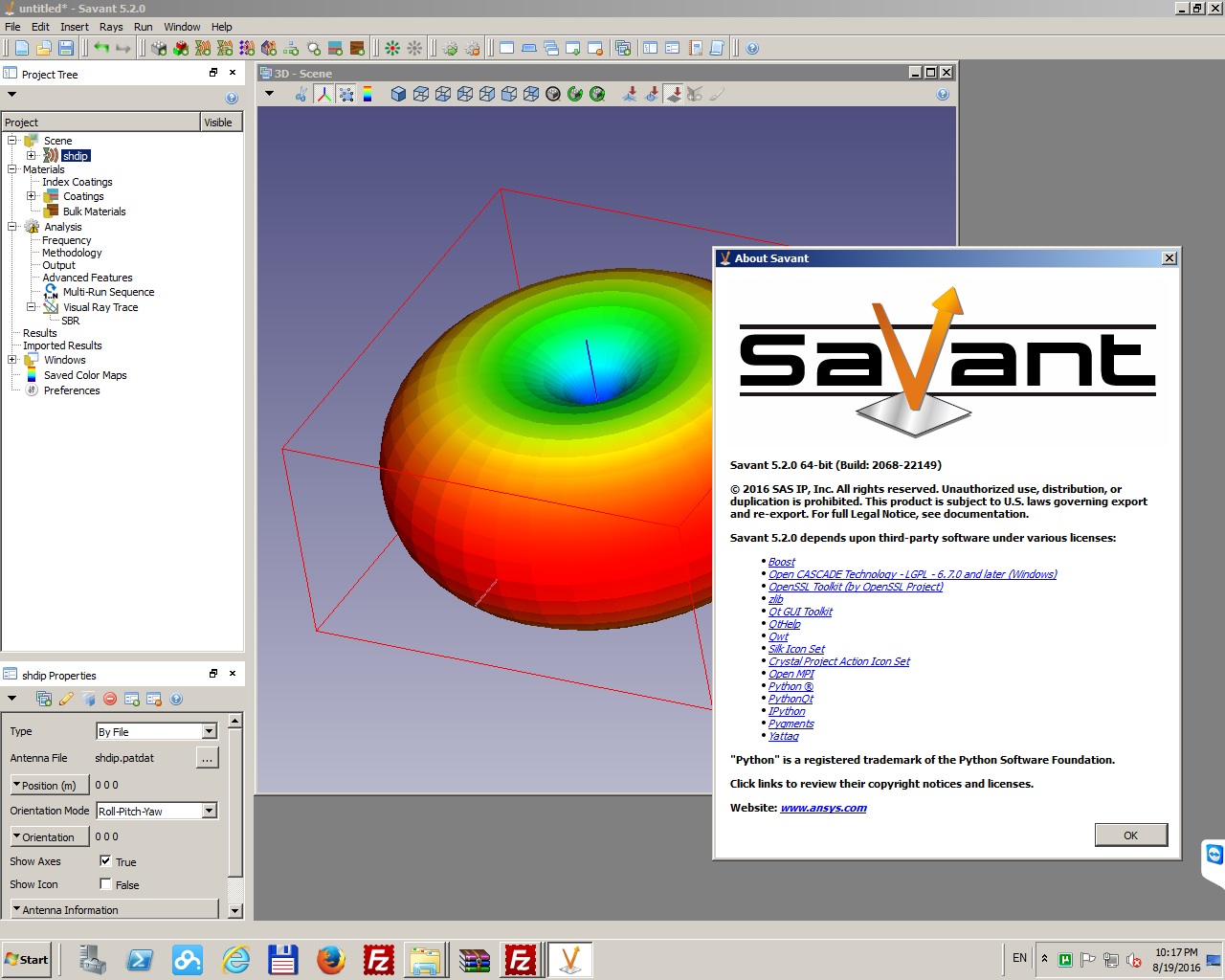Click the help icon in Properties toolbar
This screenshot has height=980, width=1225.
coord(176,699)
